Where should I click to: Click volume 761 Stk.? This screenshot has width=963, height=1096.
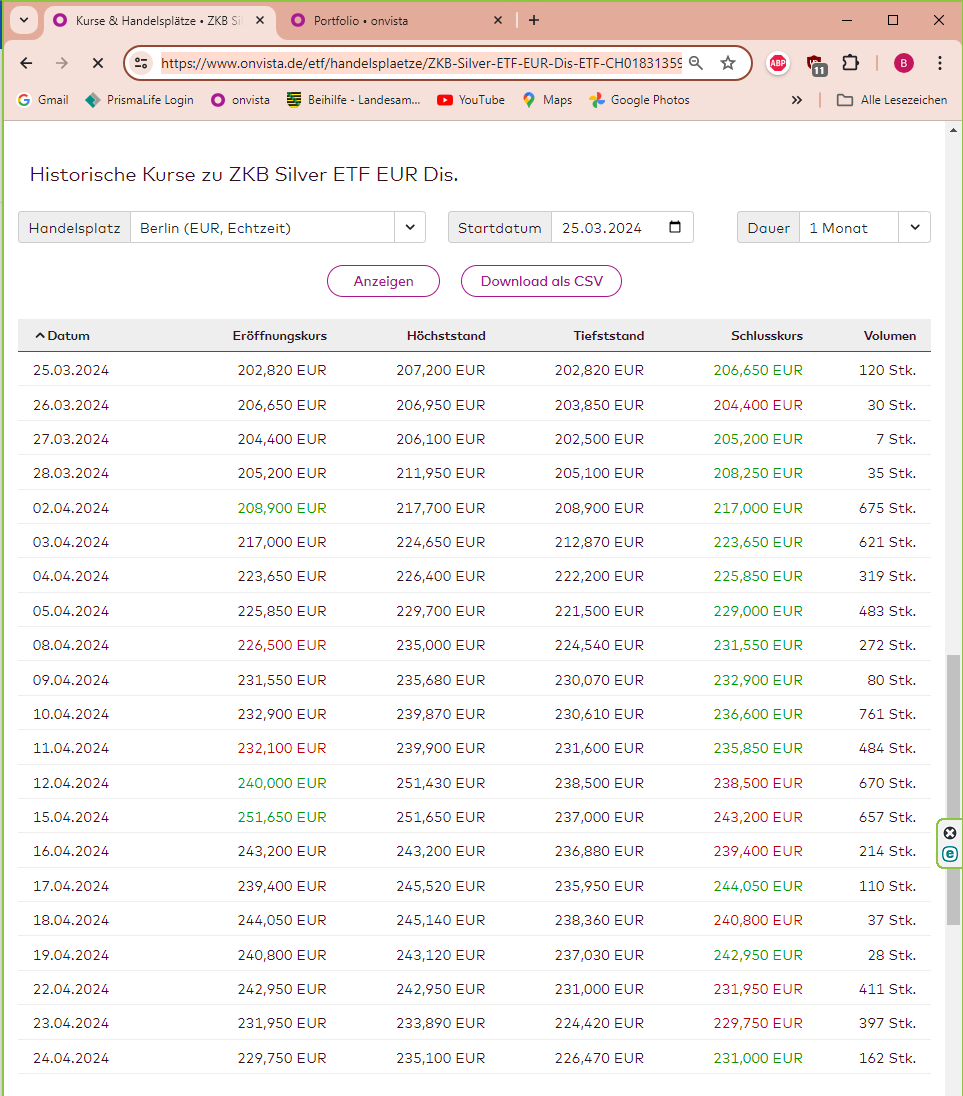pyautogui.click(x=888, y=714)
